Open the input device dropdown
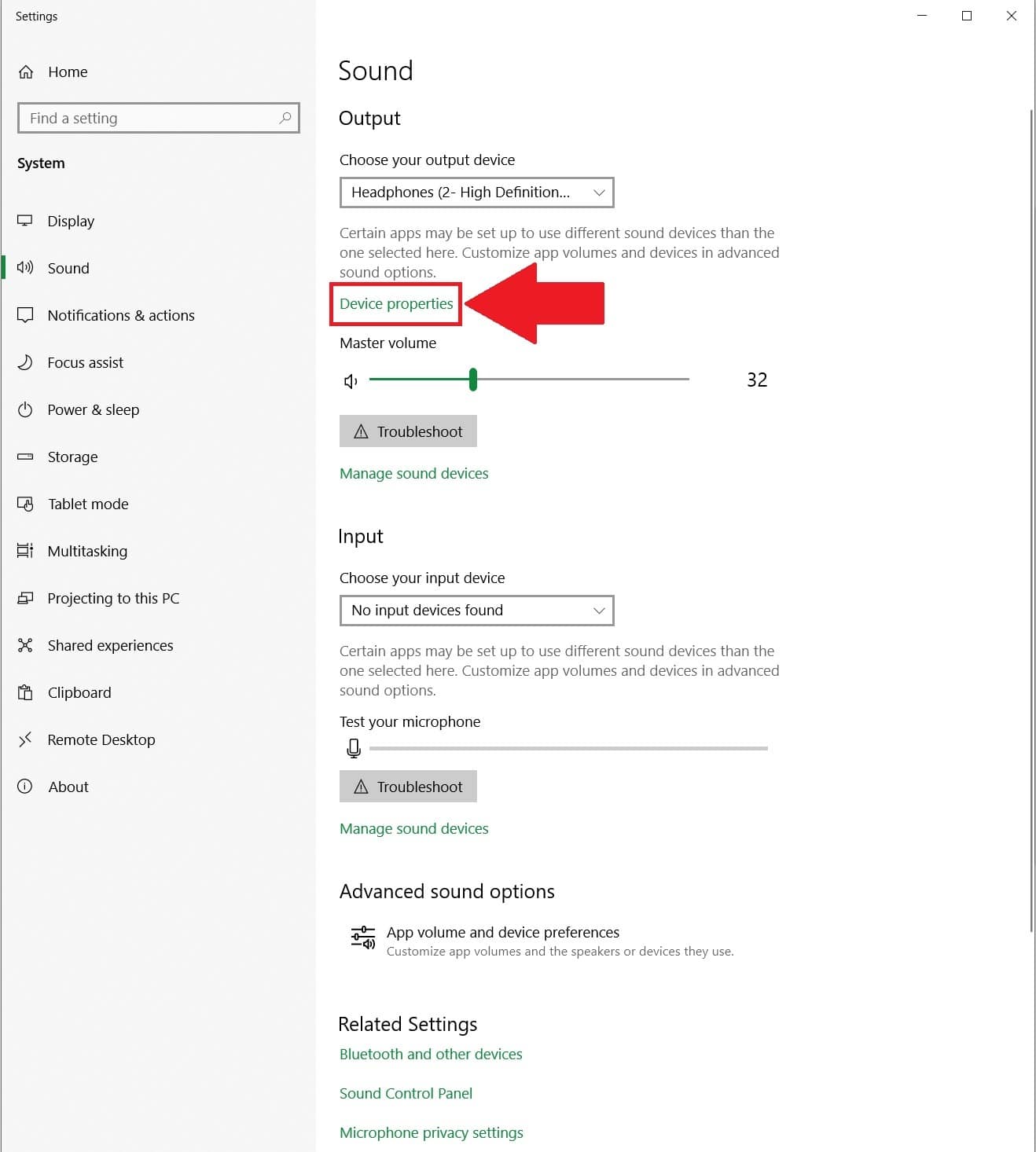 476,611
